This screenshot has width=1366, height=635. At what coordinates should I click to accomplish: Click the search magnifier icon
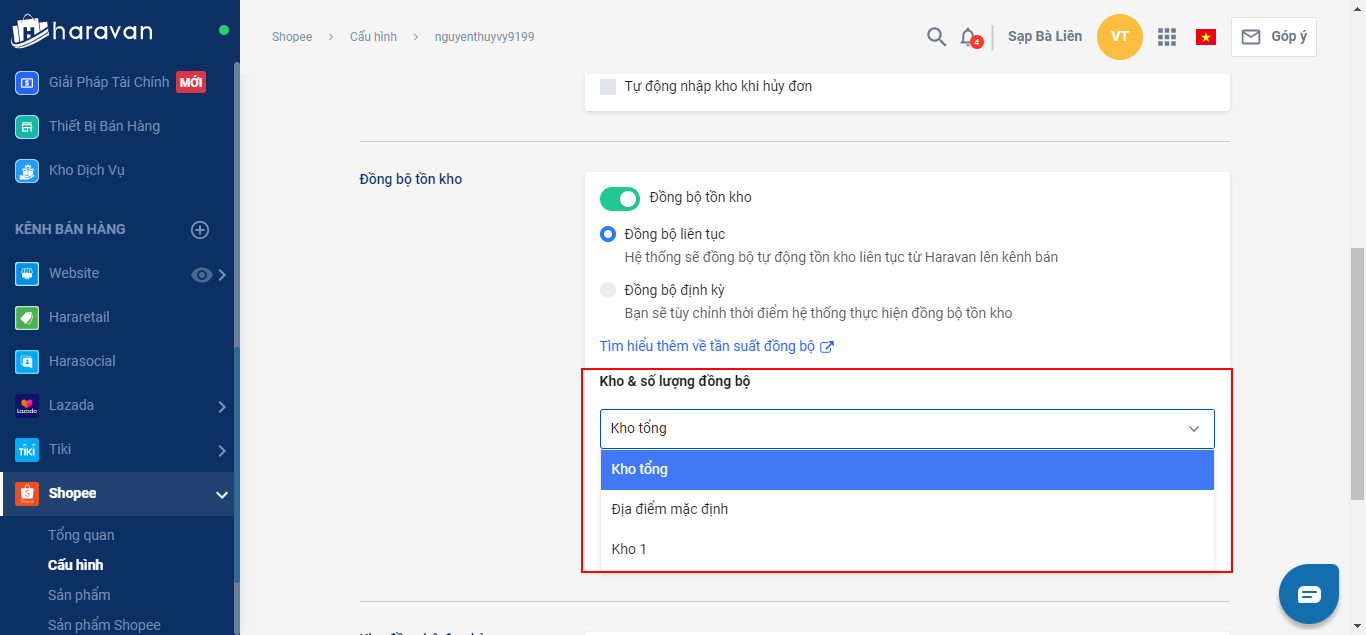tap(936, 37)
